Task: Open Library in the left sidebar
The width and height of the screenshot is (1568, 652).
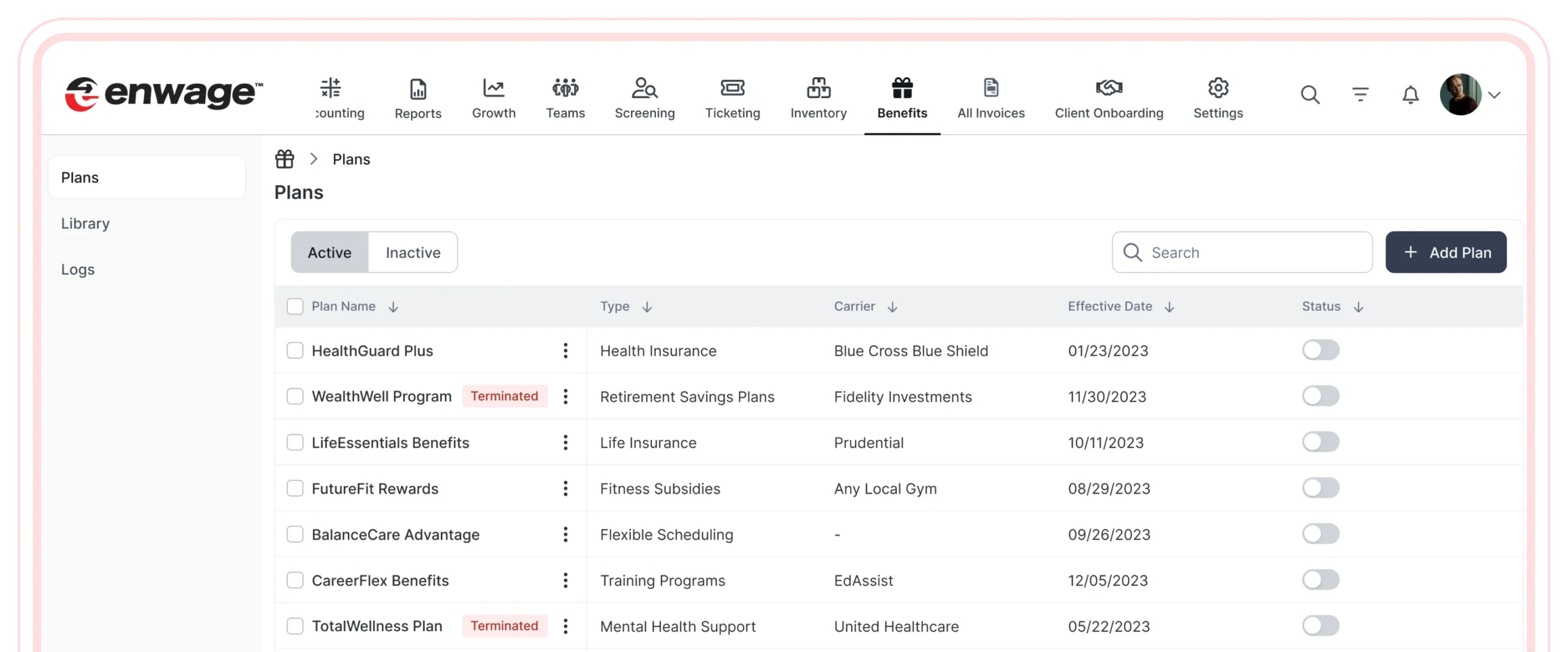Action: [85, 223]
